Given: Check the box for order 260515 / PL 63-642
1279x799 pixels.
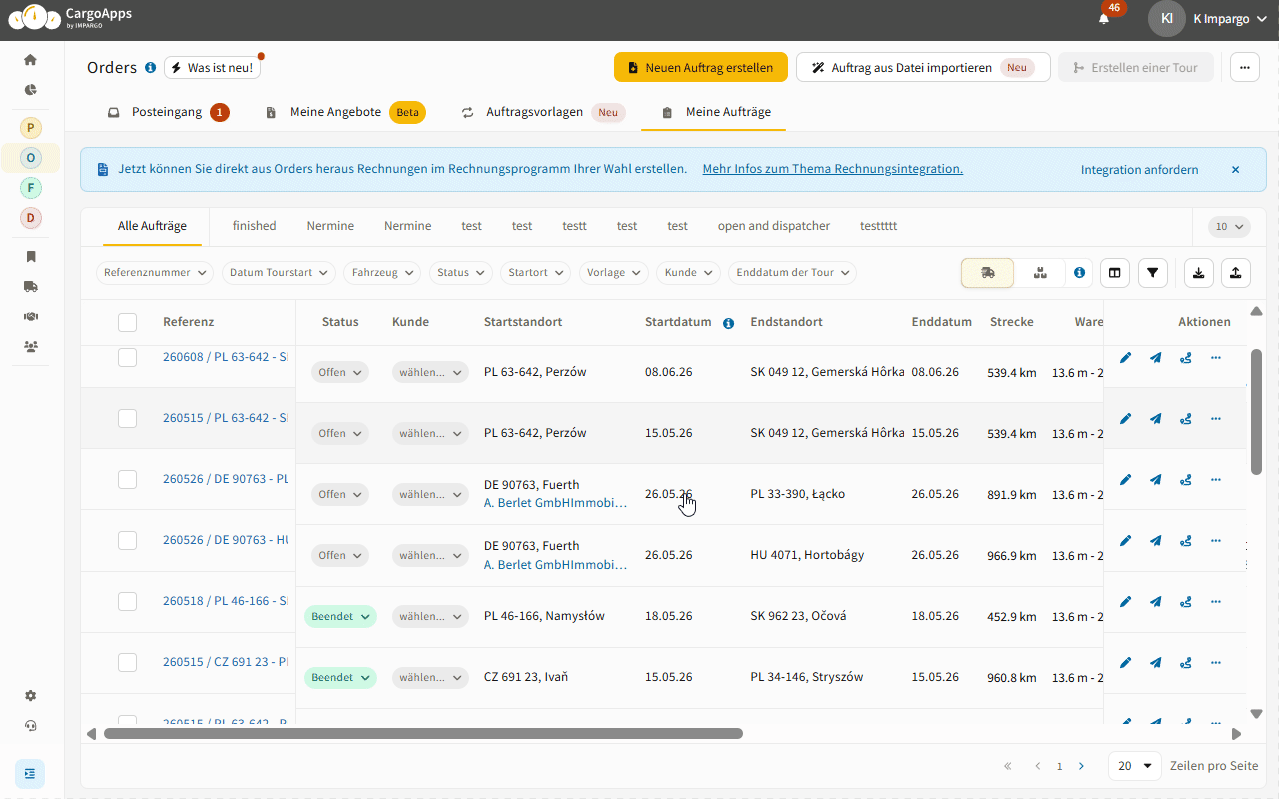Looking at the screenshot, I should (127, 418).
